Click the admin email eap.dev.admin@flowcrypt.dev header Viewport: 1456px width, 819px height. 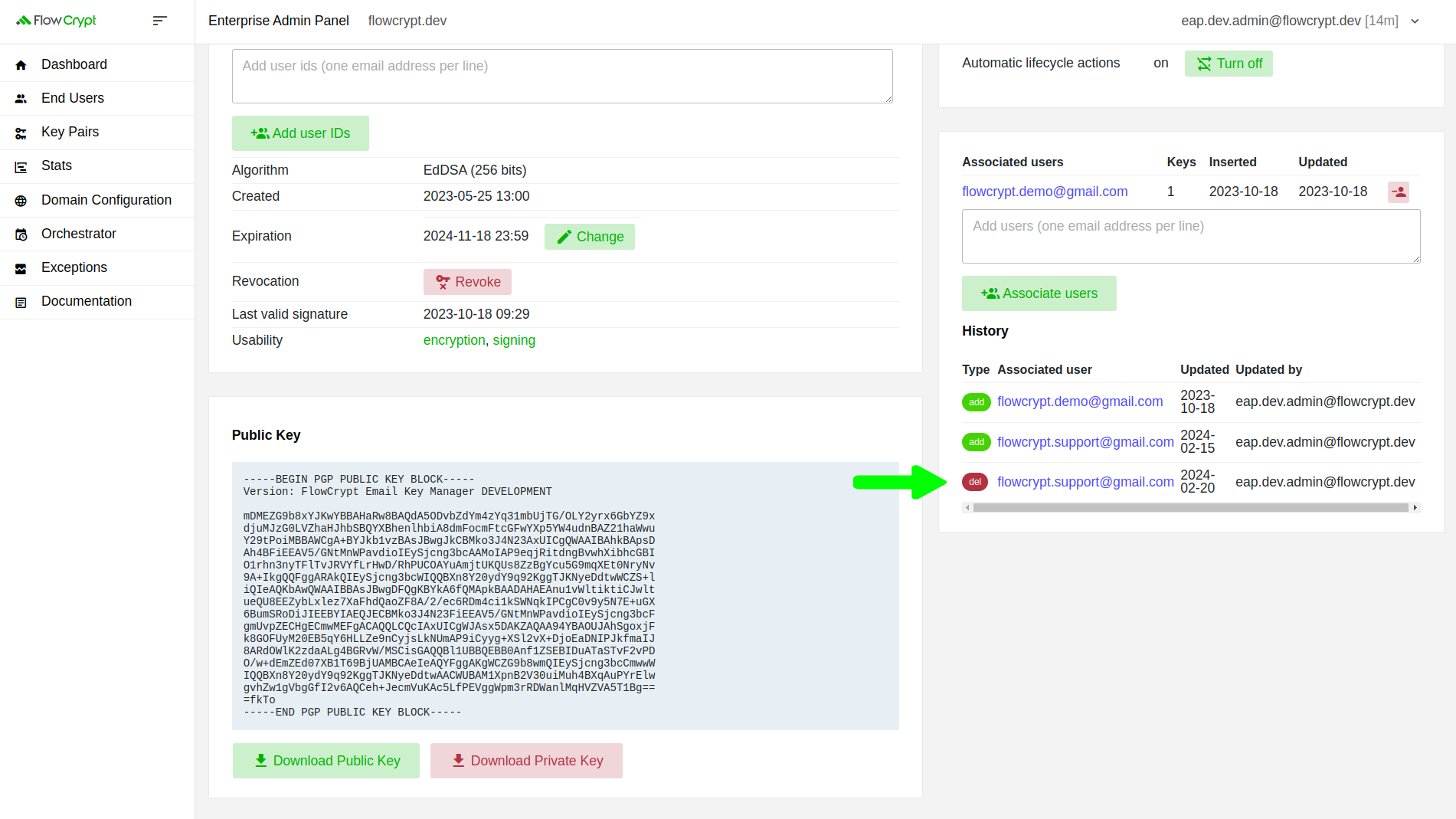1271,21
